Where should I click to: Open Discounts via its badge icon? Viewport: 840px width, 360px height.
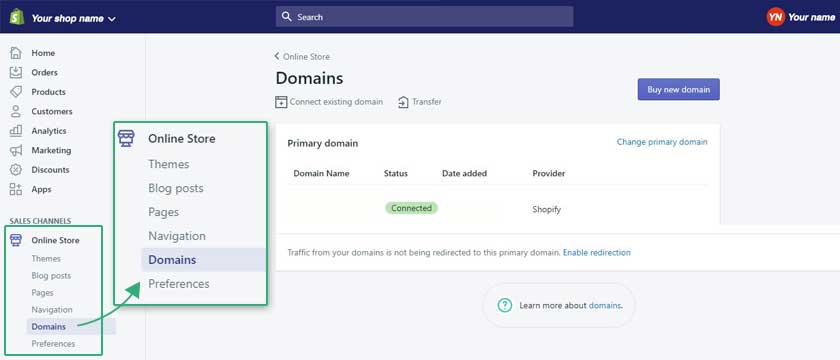click(x=16, y=170)
